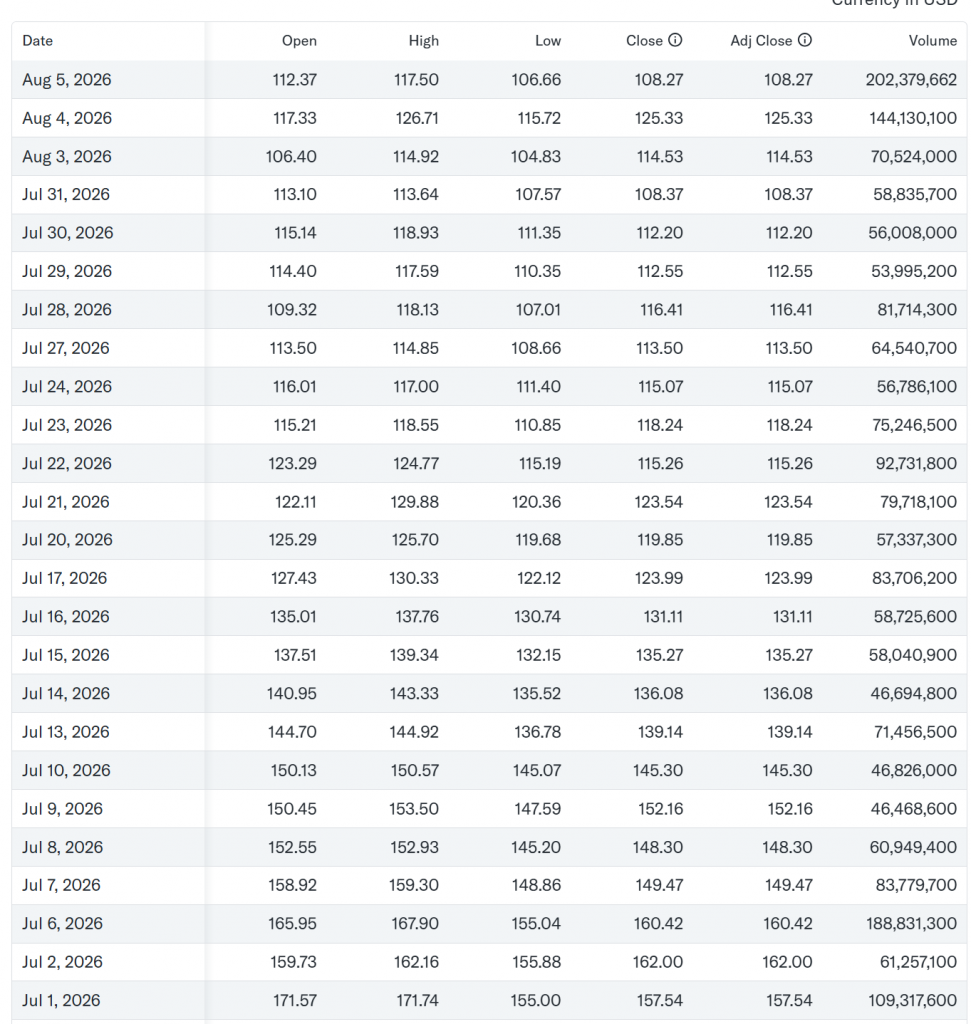Select the Jul 14, 2026 close value 136.08
Viewport: 971px width, 1024px height.
click(x=658, y=694)
